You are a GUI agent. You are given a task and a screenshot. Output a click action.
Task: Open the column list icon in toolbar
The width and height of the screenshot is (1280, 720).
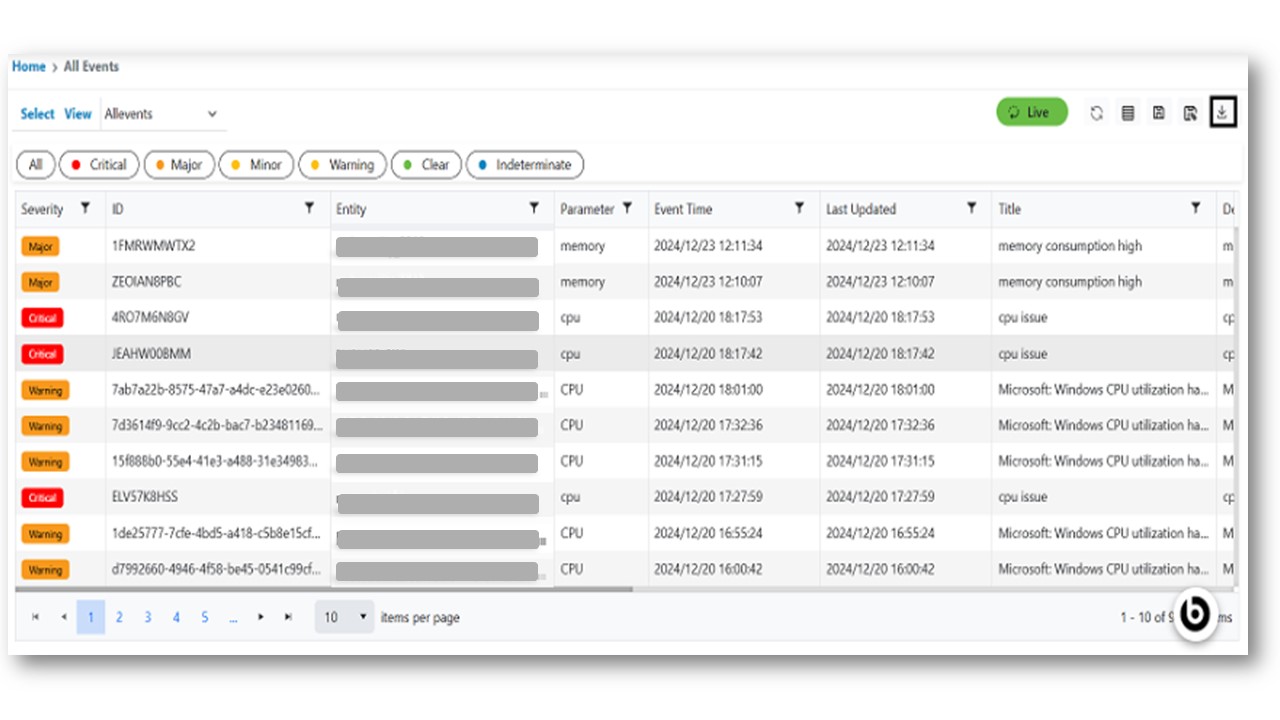point(1127,113)
